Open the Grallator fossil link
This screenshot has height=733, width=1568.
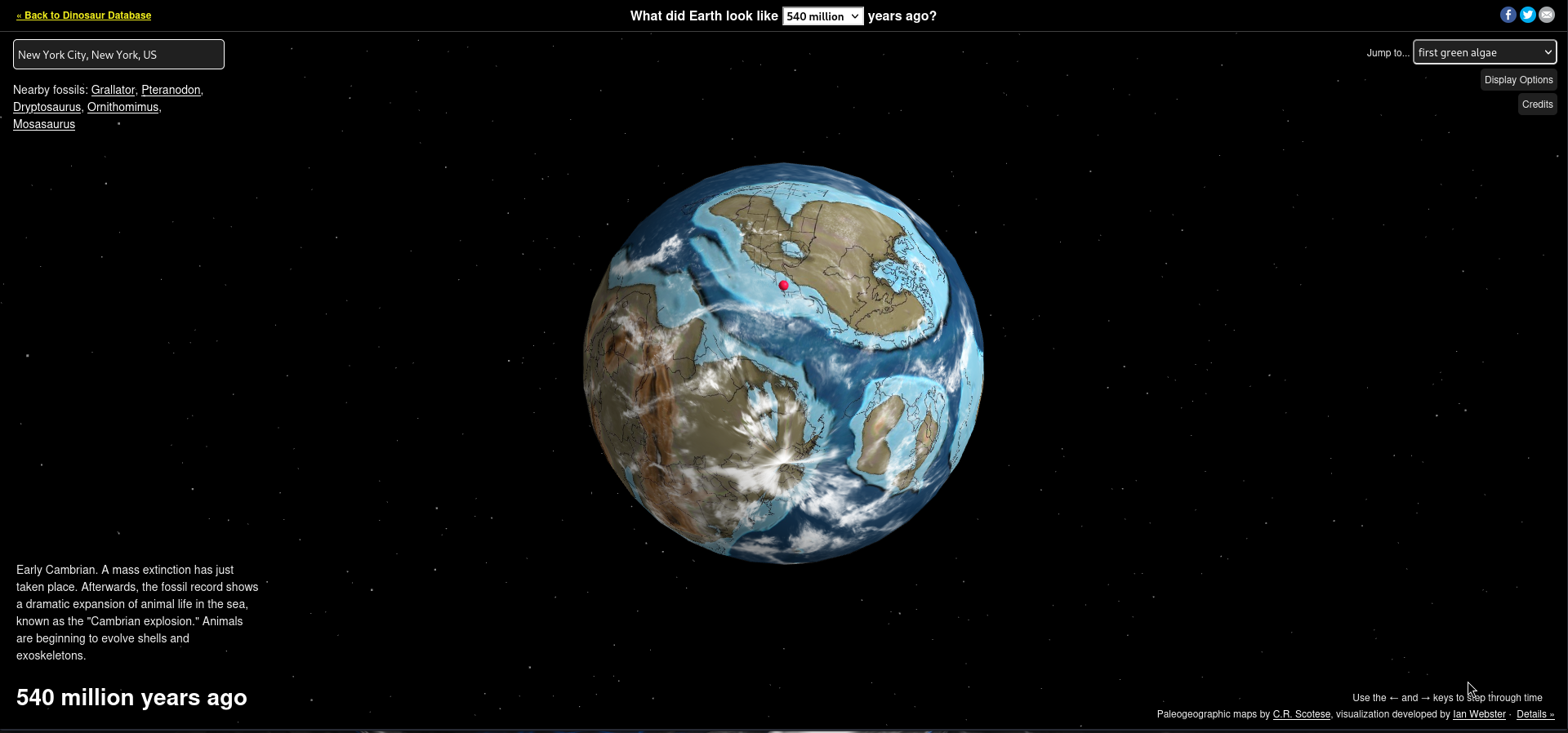[x=113, y=90]
